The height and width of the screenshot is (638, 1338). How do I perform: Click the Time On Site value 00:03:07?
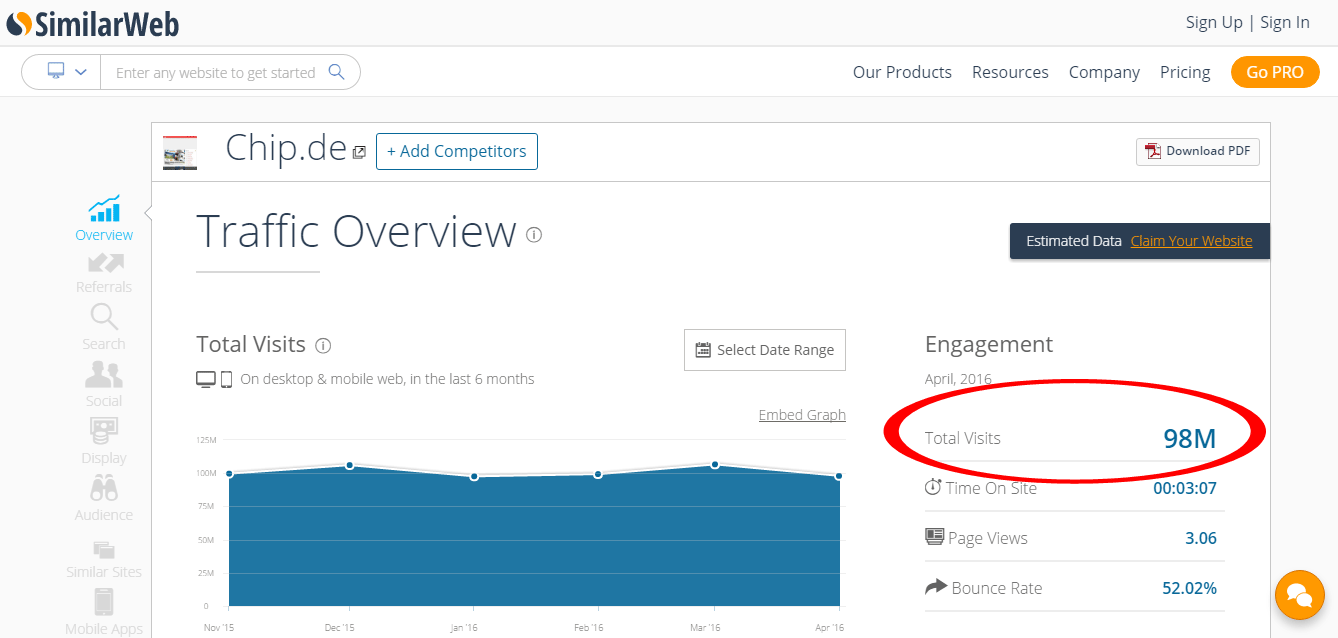pyautogui.click(x=1185, y=488)
